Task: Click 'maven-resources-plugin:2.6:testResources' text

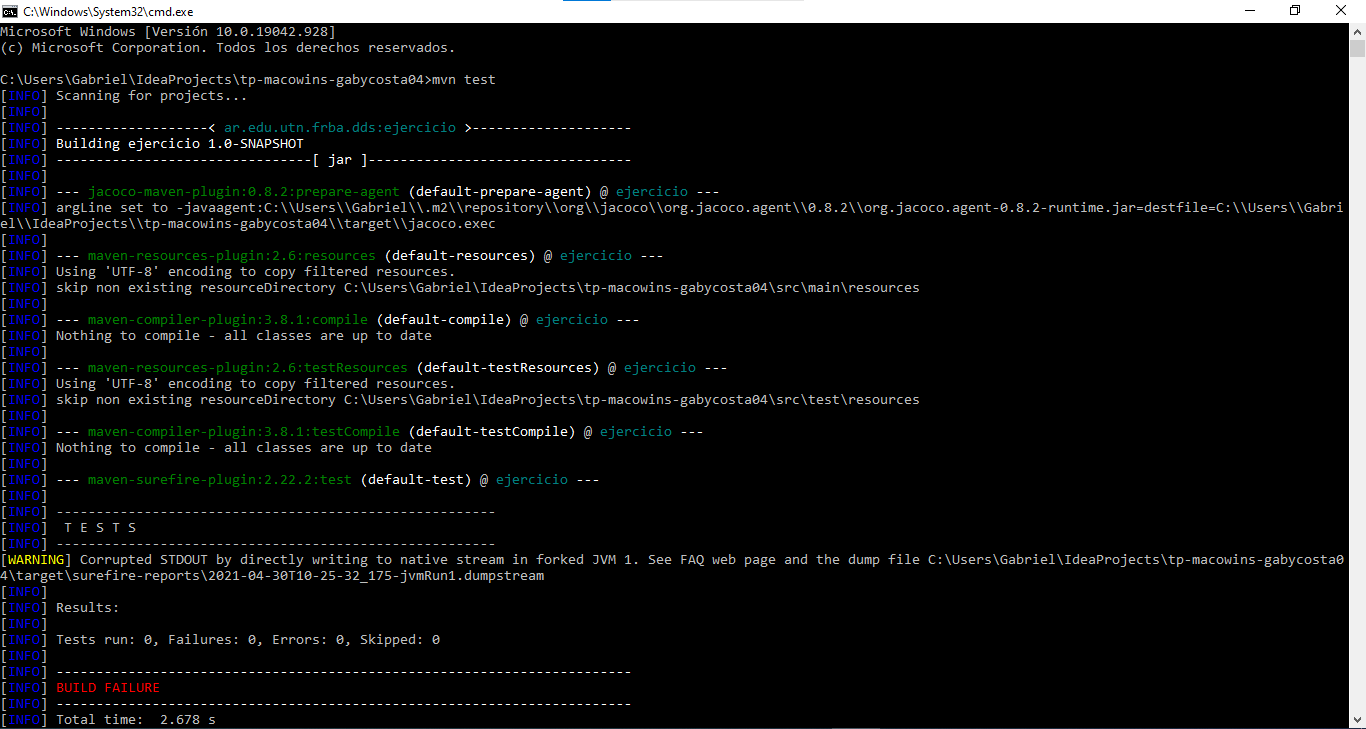Action: 248,368
